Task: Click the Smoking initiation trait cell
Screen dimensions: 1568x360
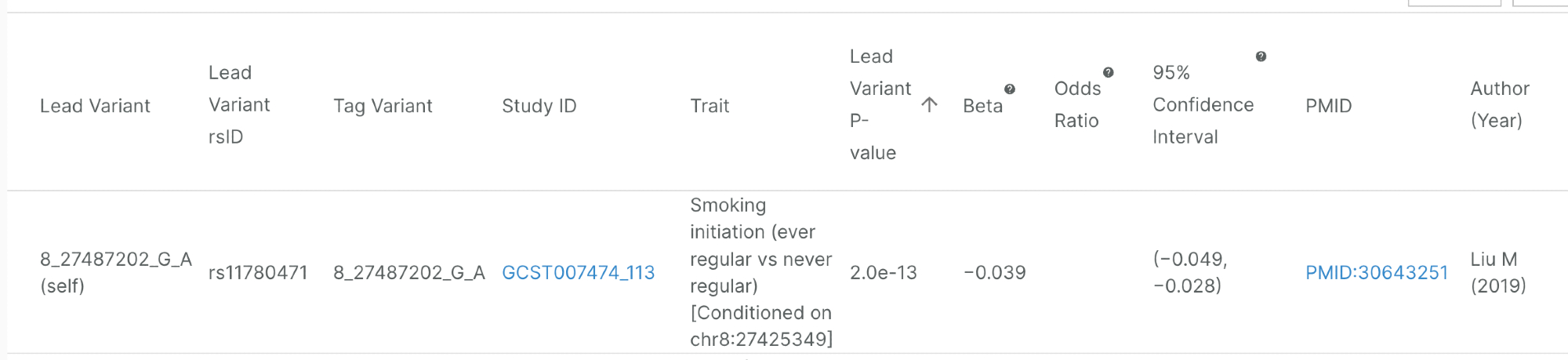Action: pyautogui.click(x=760, y=272)
